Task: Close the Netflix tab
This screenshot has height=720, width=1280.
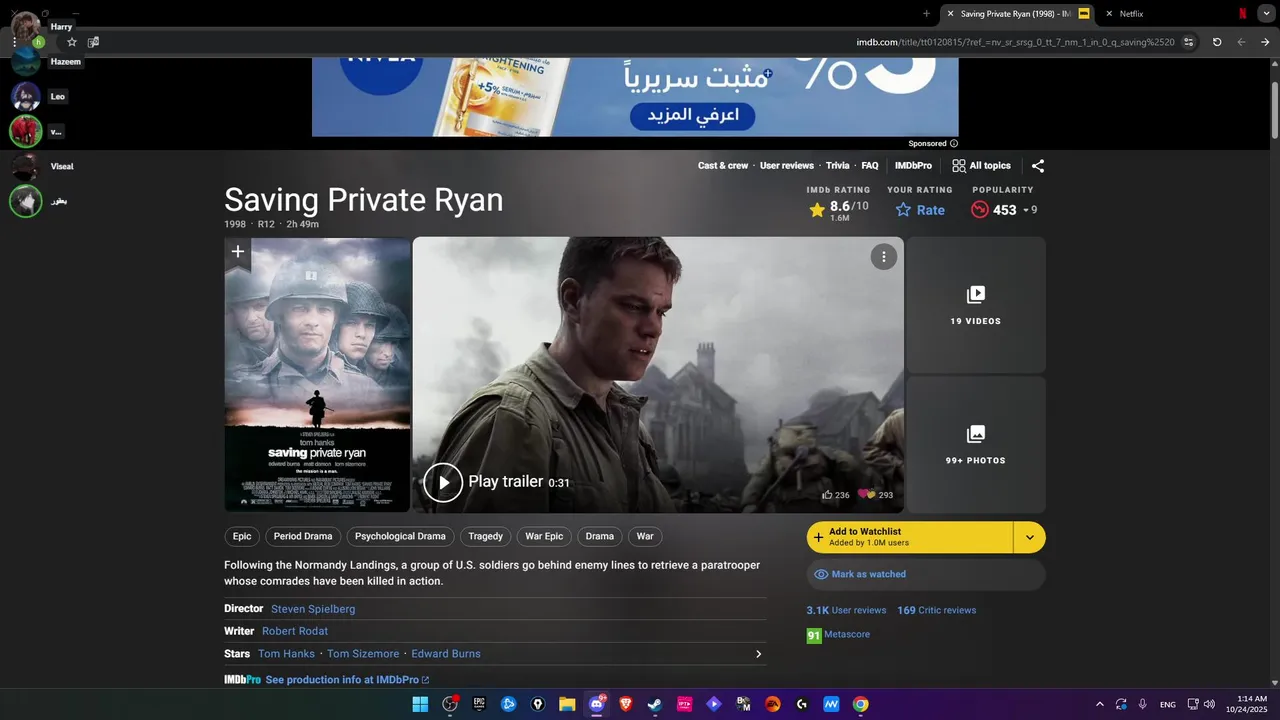Action: [1109, 14]
